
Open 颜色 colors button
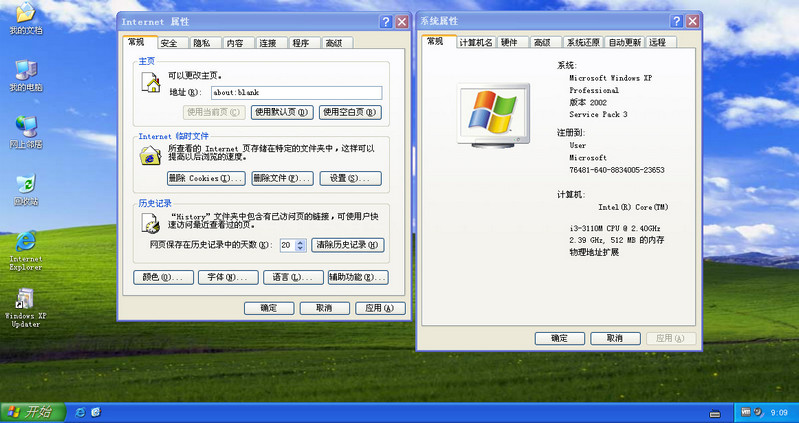pos(163,277)
